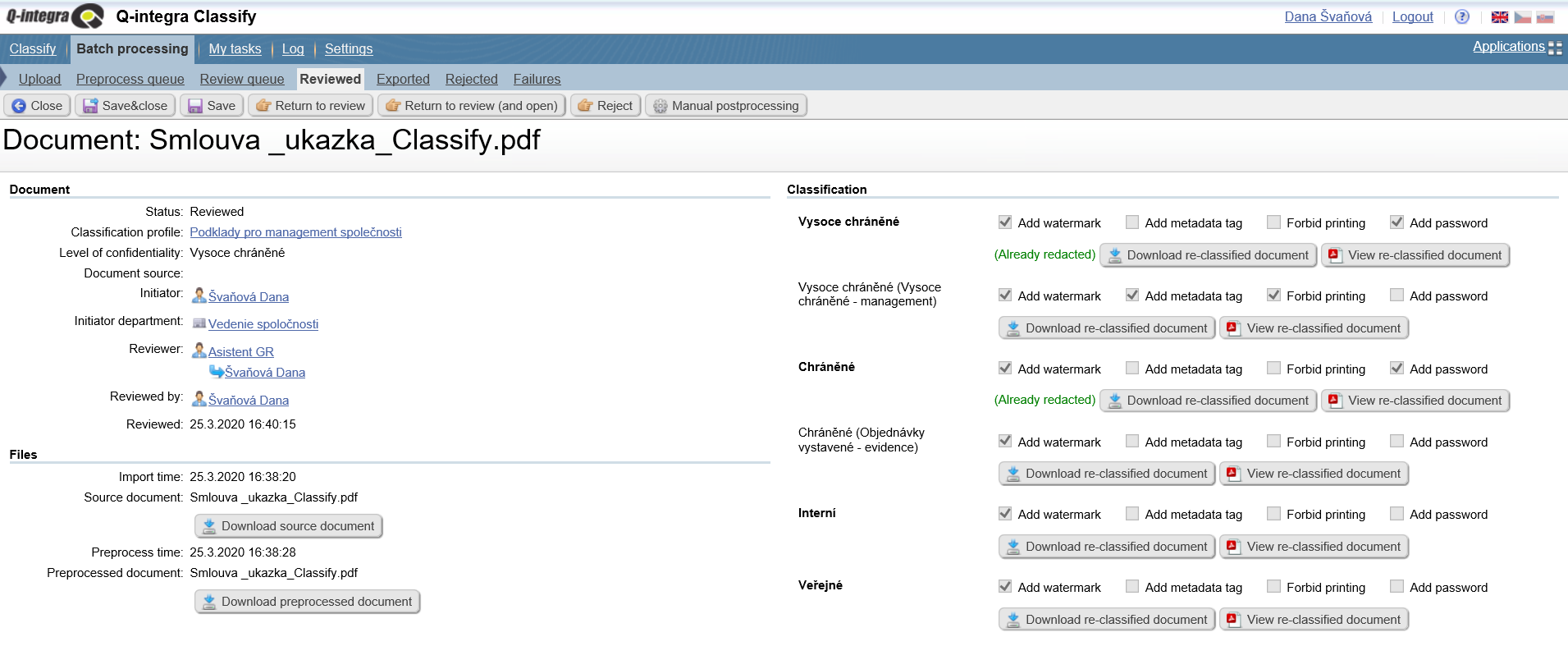Open the Settings tab
This screenshot has height=669, width=1568.
pos(349,49)
